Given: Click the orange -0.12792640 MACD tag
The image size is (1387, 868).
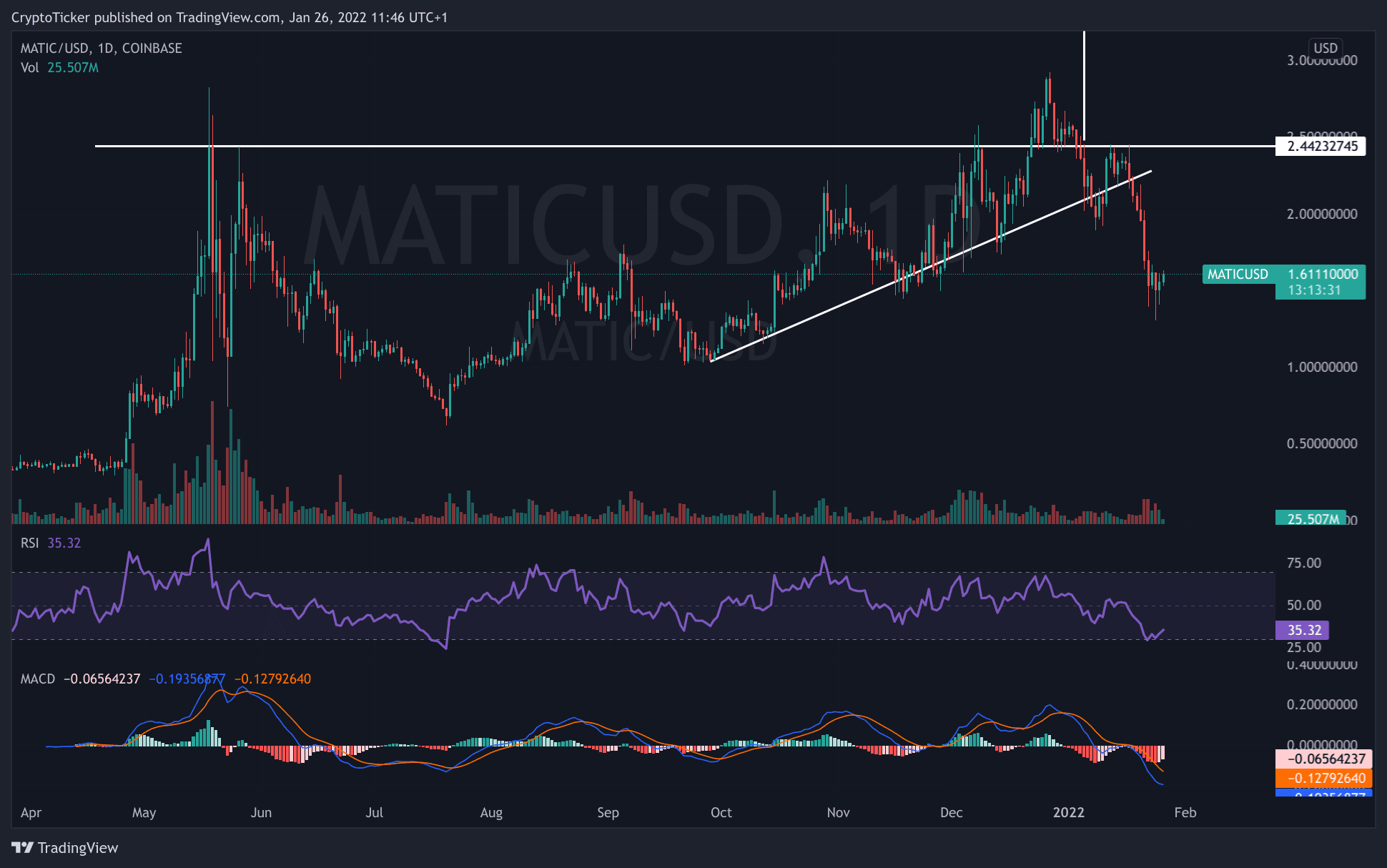Looking at the screenshot, I should [x=1325, y=778].
